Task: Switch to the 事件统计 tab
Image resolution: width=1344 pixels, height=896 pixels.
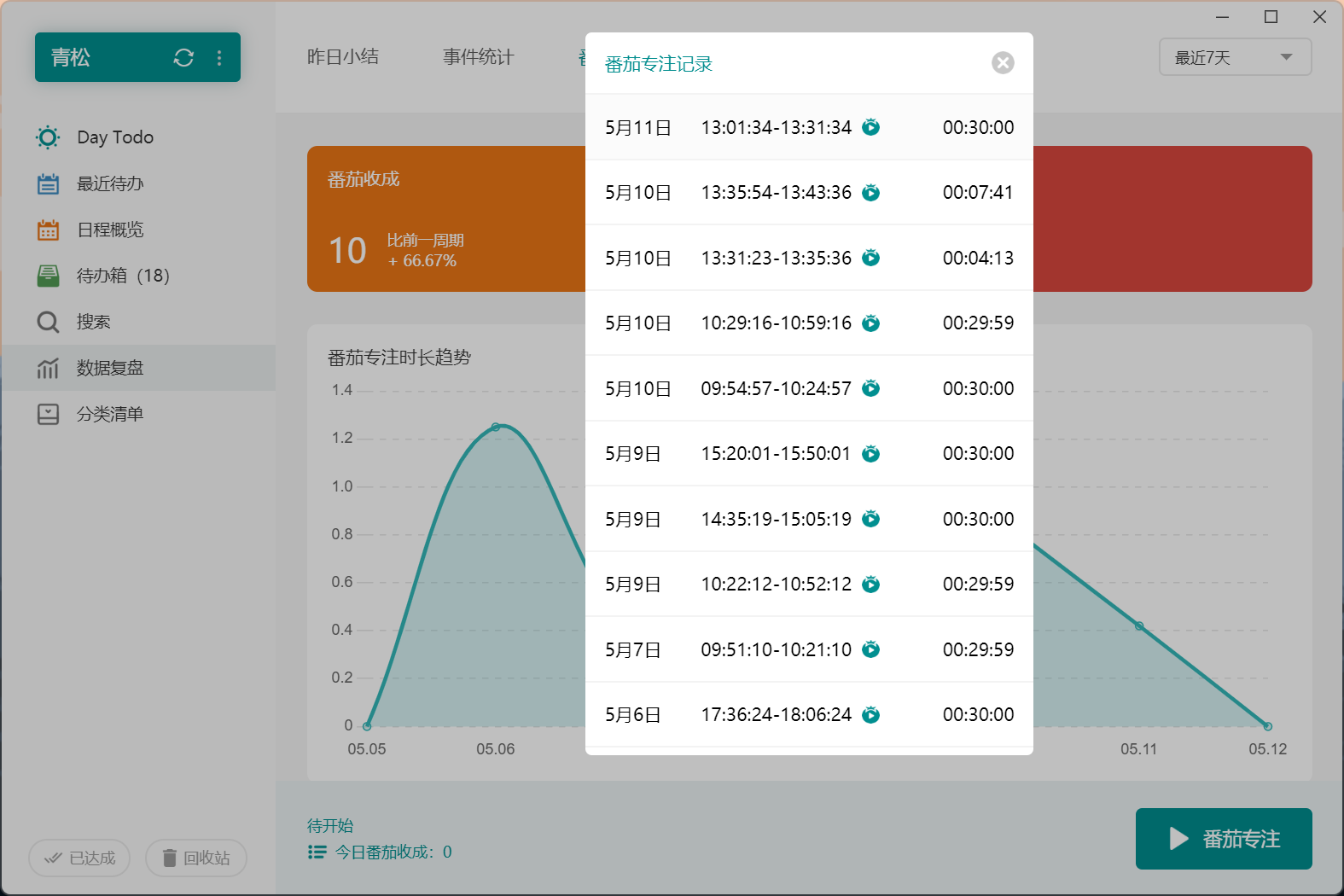Action: point(479,57)
